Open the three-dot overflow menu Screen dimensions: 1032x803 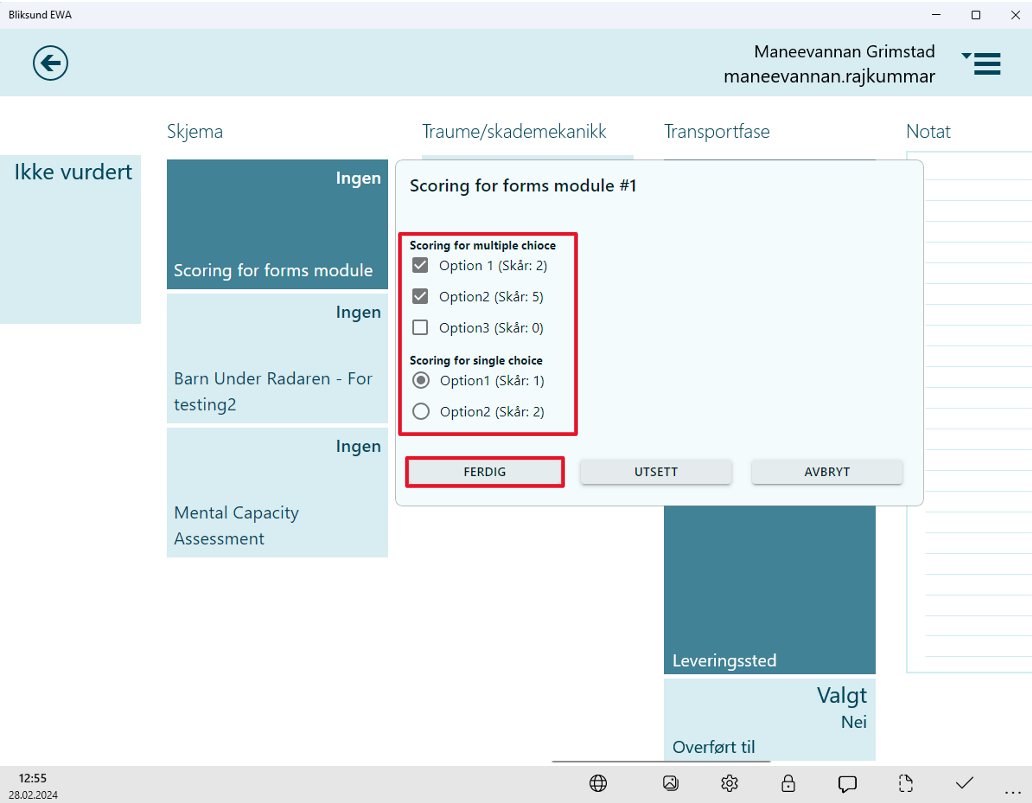tap(1013, 793)
